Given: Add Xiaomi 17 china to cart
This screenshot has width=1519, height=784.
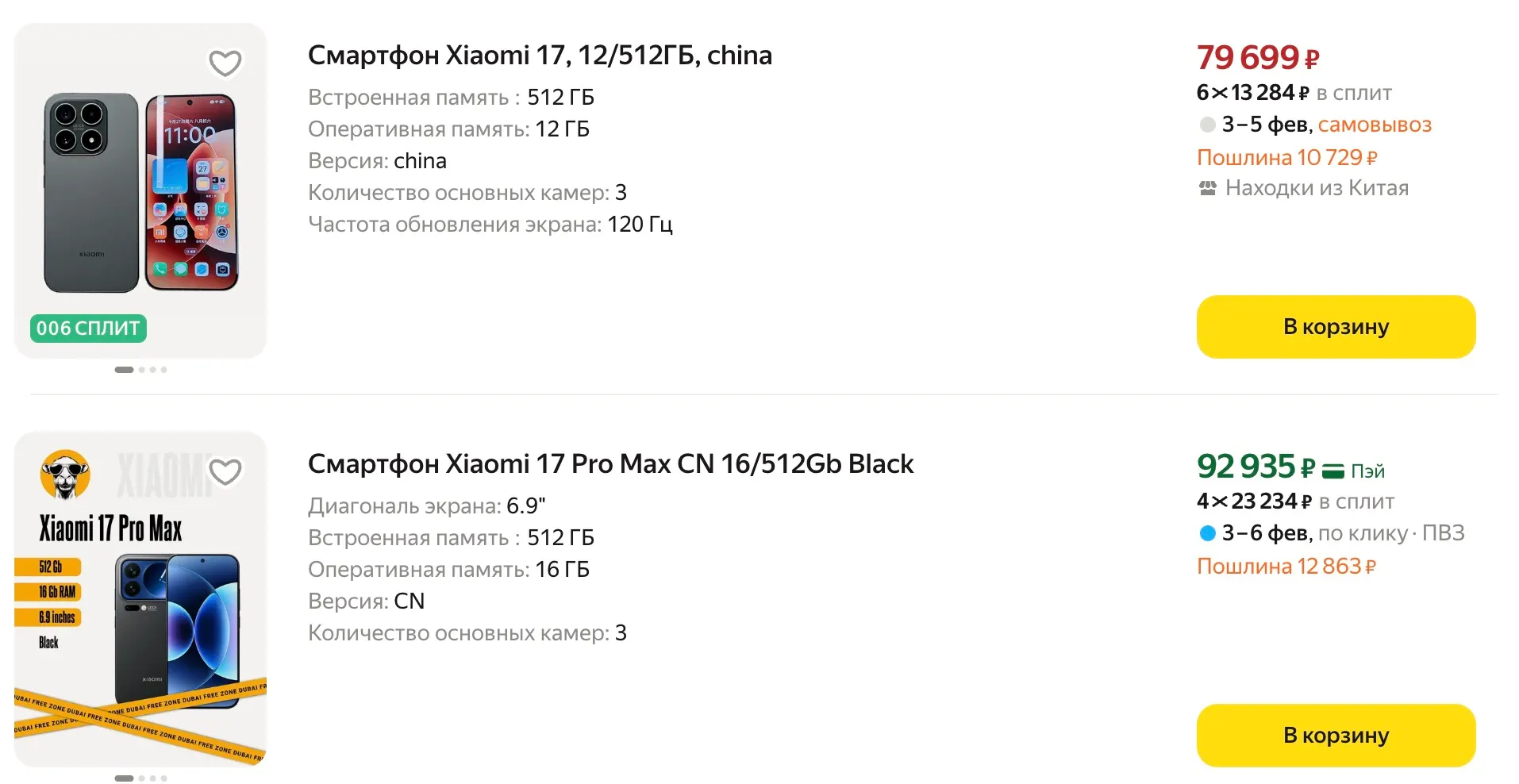Looking at the screenshot, I should tap(1336, 327).
